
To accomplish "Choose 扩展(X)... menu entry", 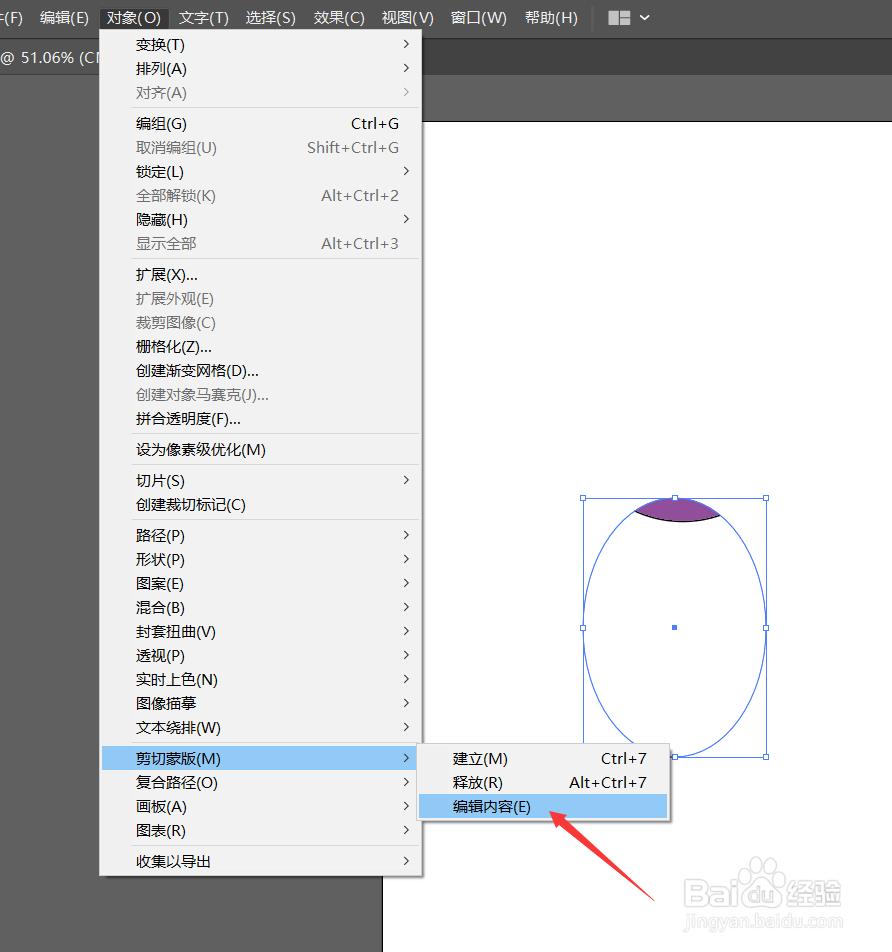I will (x=260, y=275).
